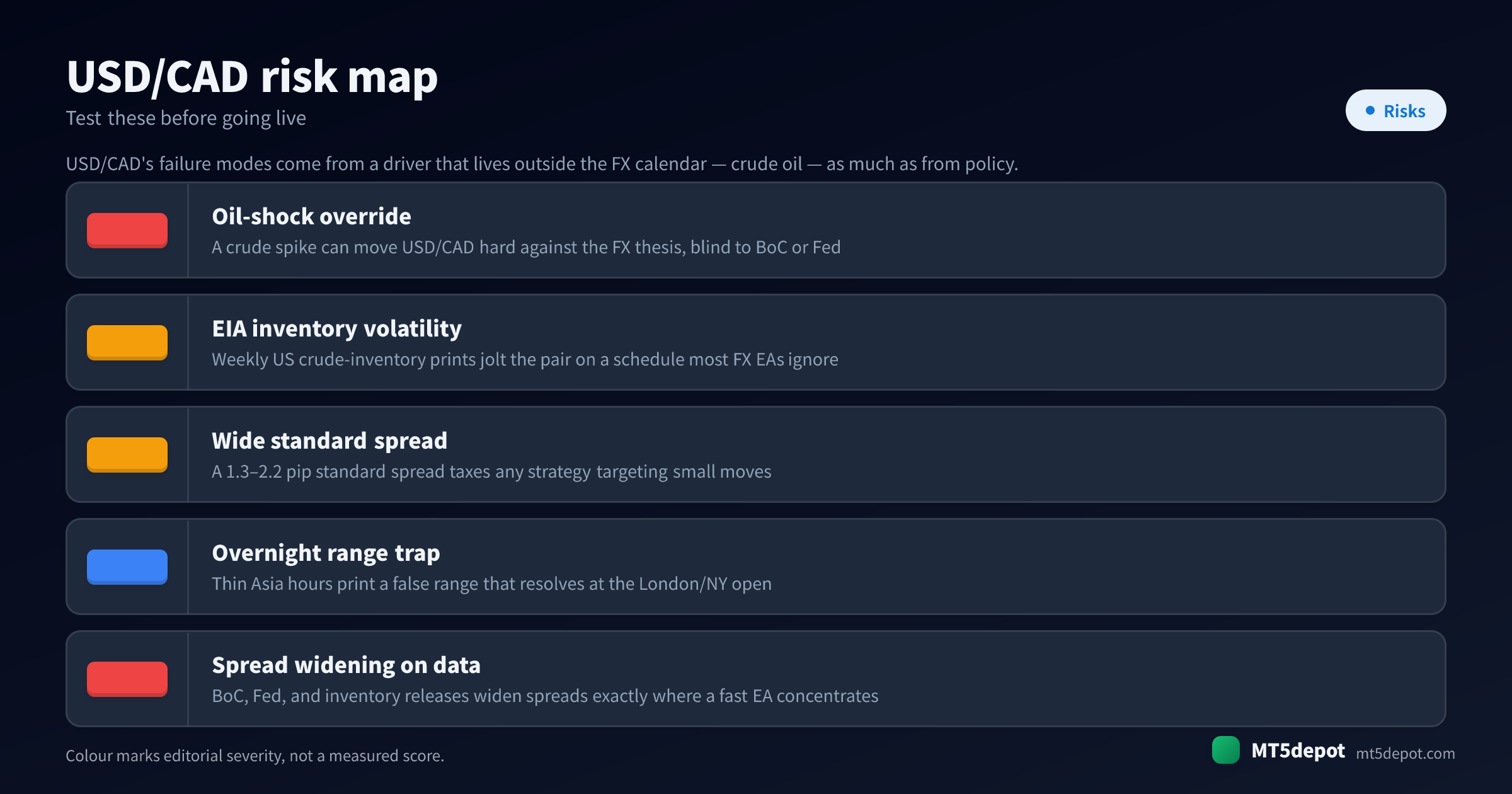1512x794 pixels.
Task: Select the Oil-shock override title
Action: pos(311,217)
